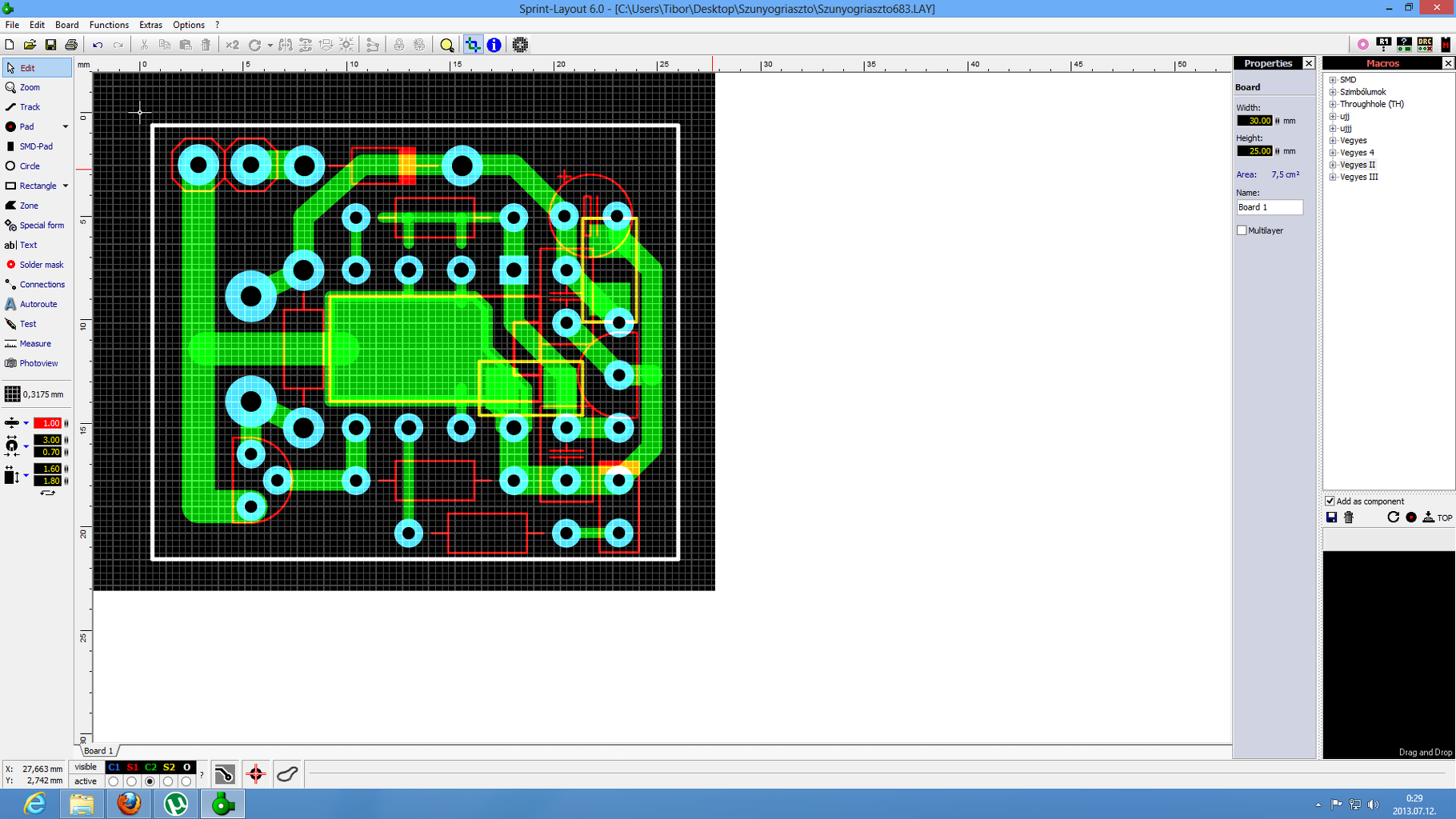Toggle S1 layer visibility
This screenshot has height=819, width=1456.
pyautogui.click(x=133, y=767)
